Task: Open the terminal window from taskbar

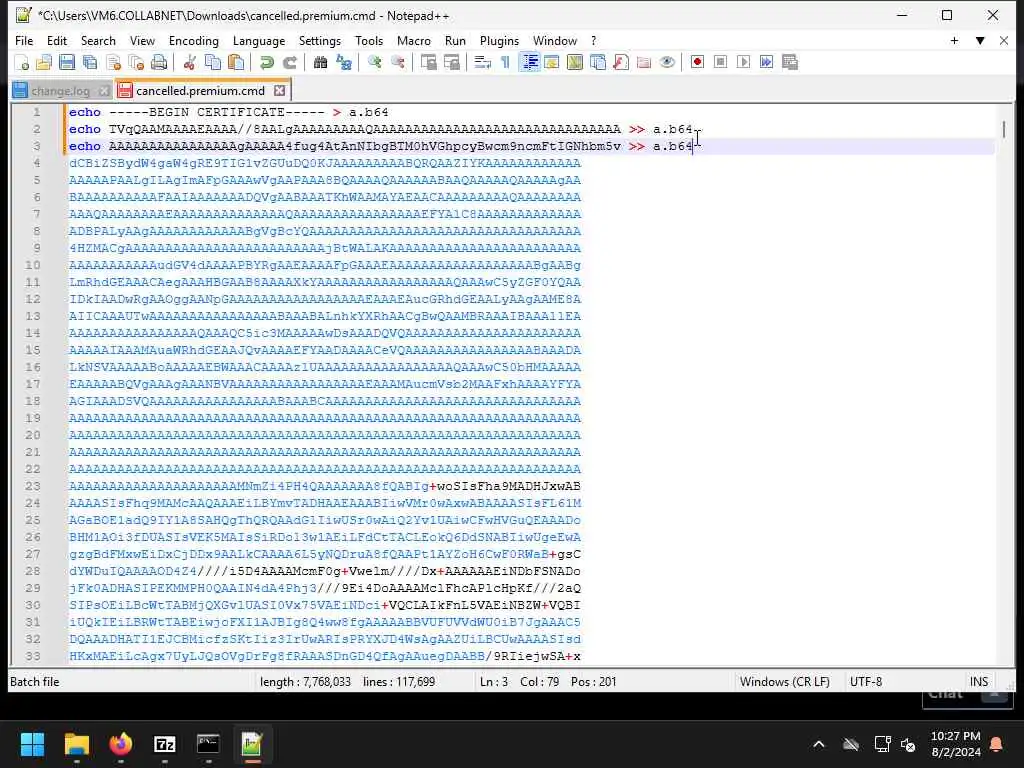Action: tap(208, 744)
